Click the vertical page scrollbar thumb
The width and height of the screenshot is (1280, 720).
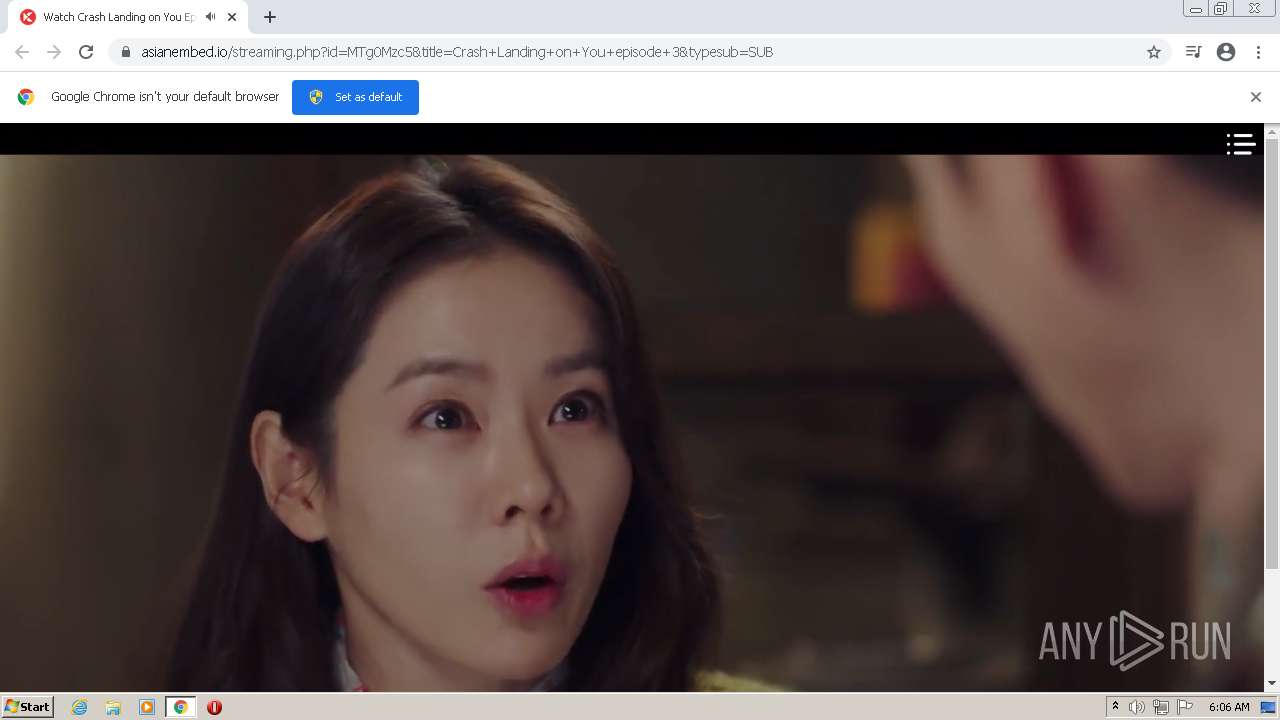click(x=1272, y=354)
